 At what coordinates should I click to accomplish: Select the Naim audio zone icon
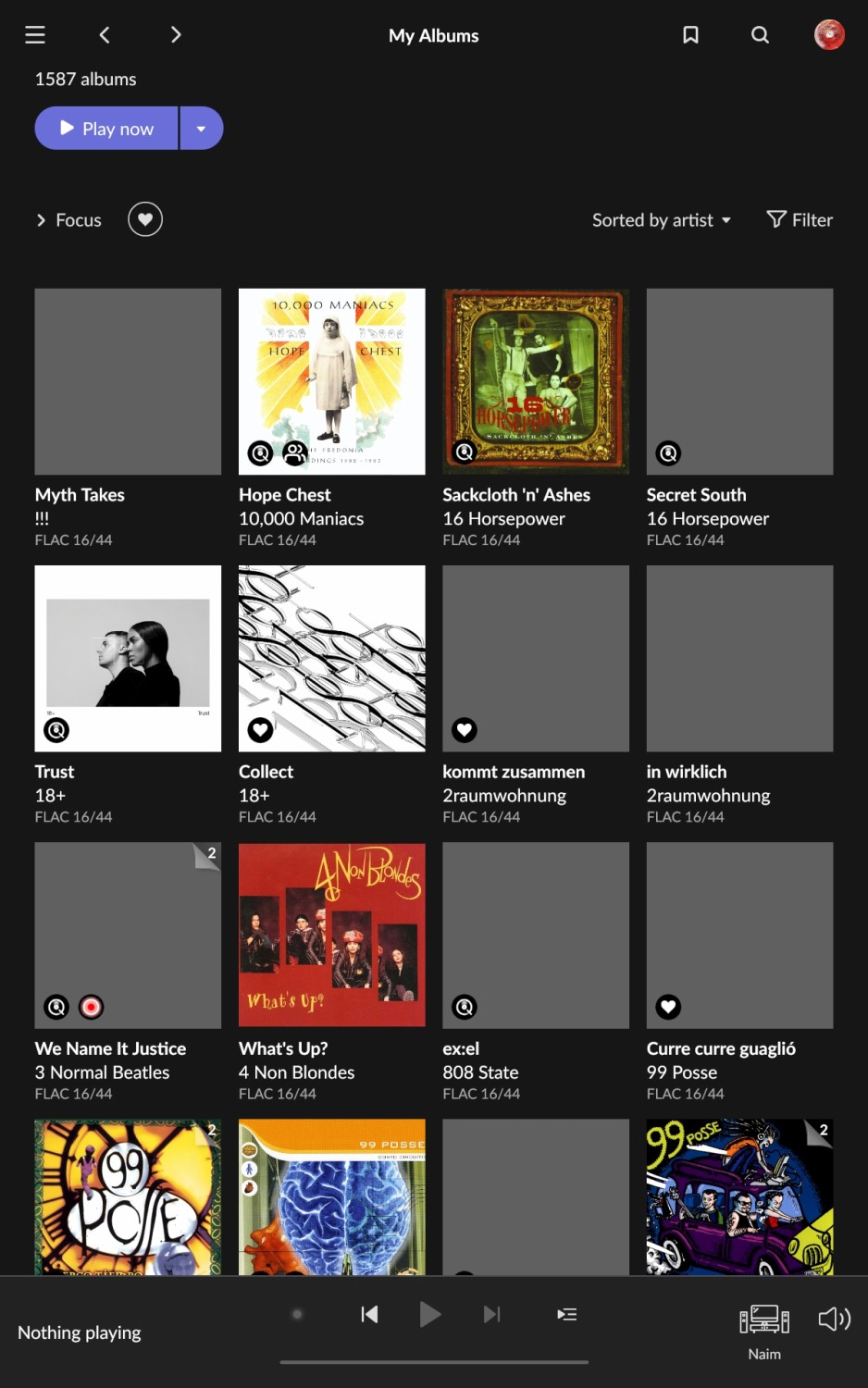764,1320
